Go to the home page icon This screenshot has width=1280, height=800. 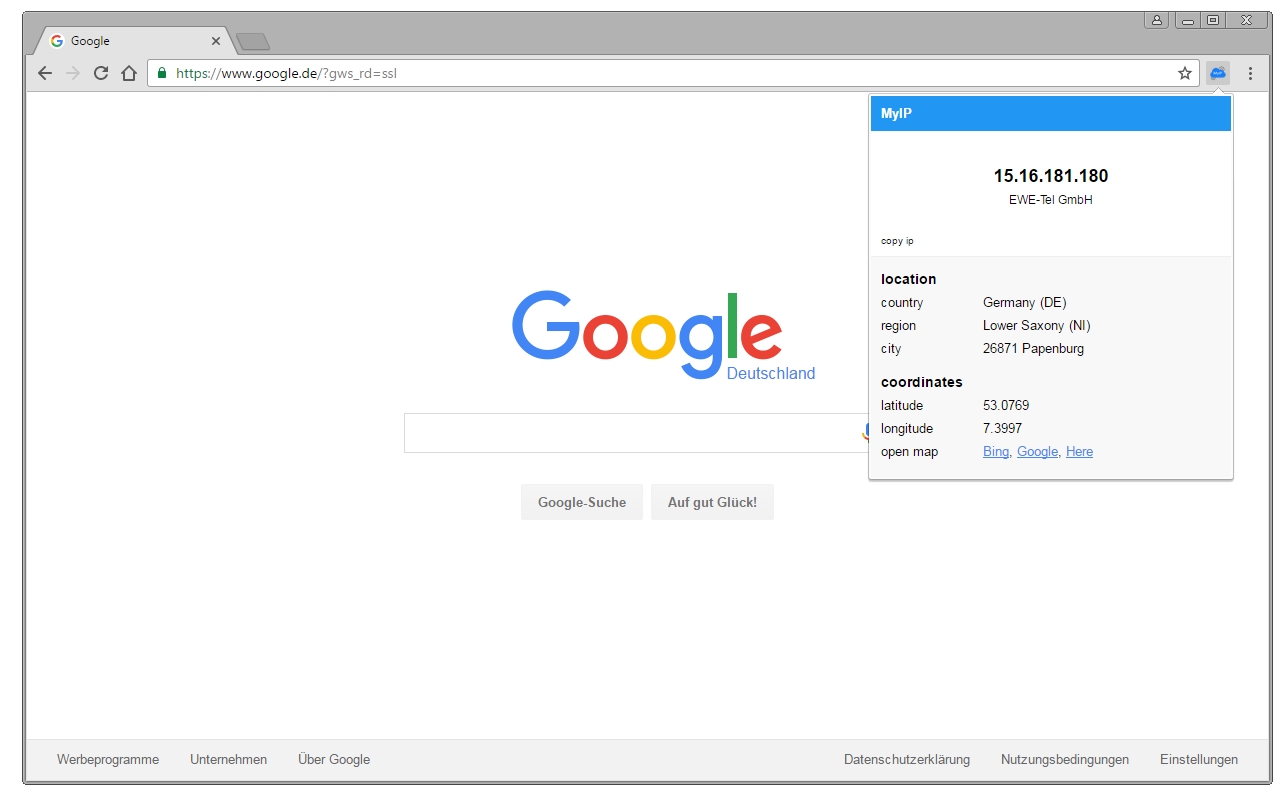point(129,73)
